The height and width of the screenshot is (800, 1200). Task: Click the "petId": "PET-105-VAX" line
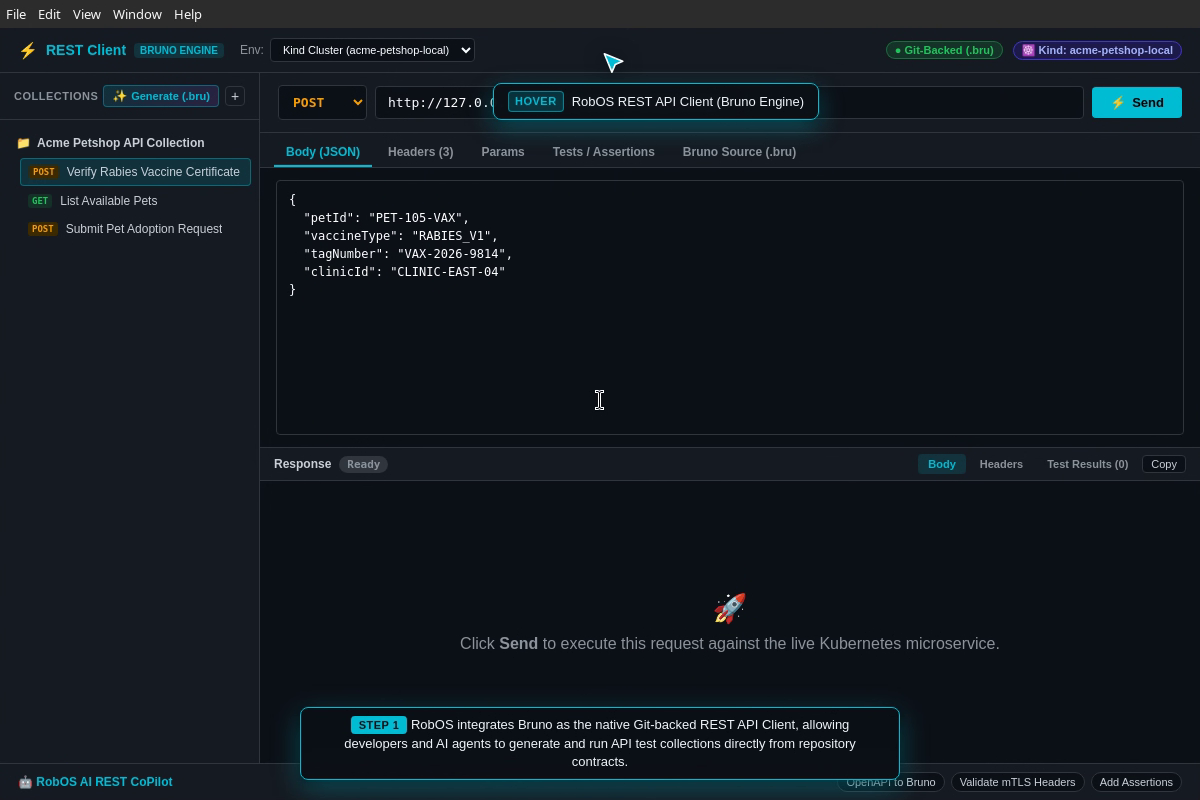(x=386, y=218)
